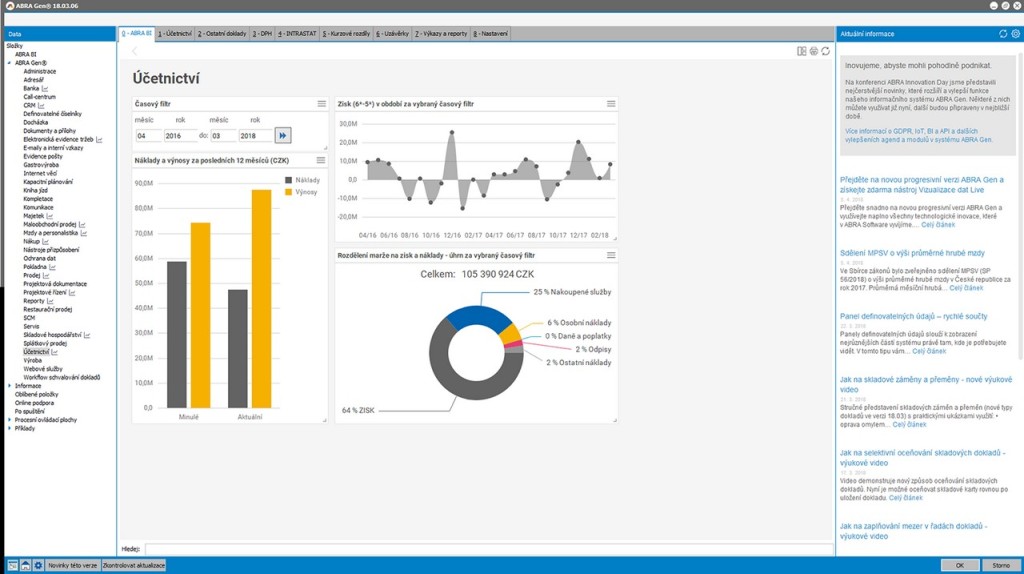
Task: Click the starting month field containing 04
Action: (x=148, y=135)
